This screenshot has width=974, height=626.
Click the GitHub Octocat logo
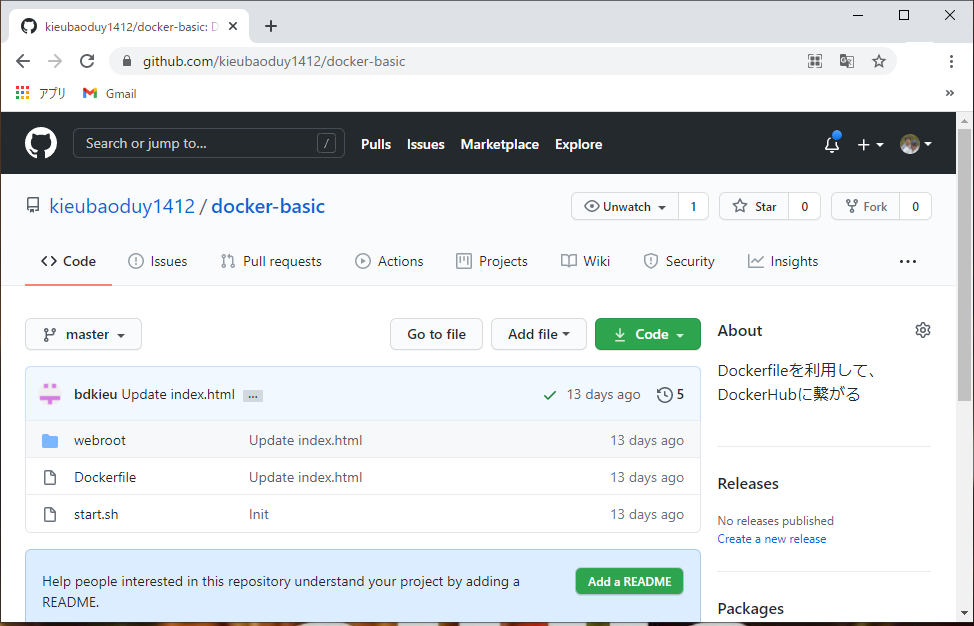[41, 143]
